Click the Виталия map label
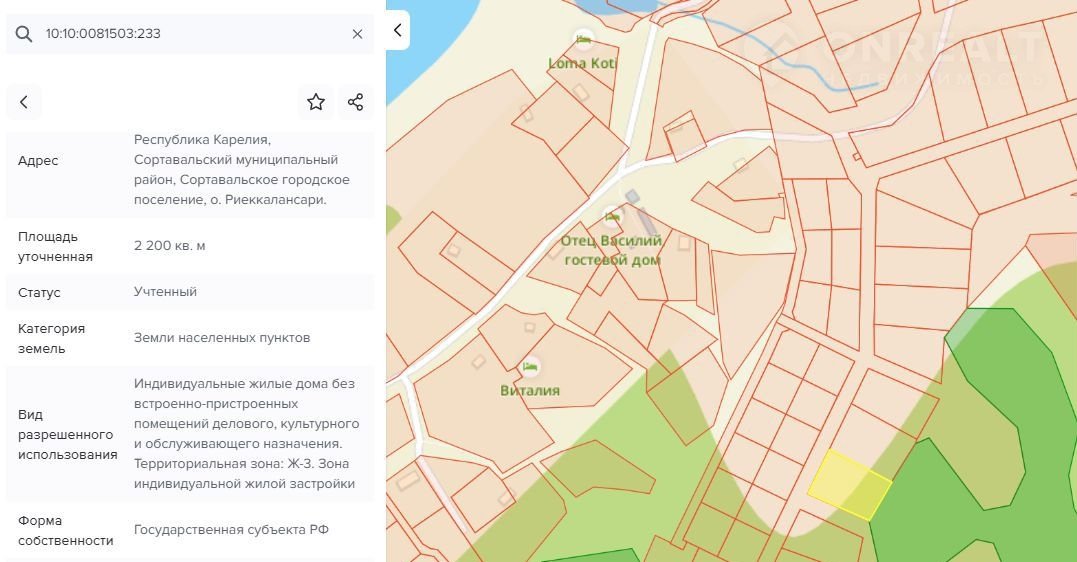The height and width of the screenshot is (562, 1077). (x=530, y=391)
